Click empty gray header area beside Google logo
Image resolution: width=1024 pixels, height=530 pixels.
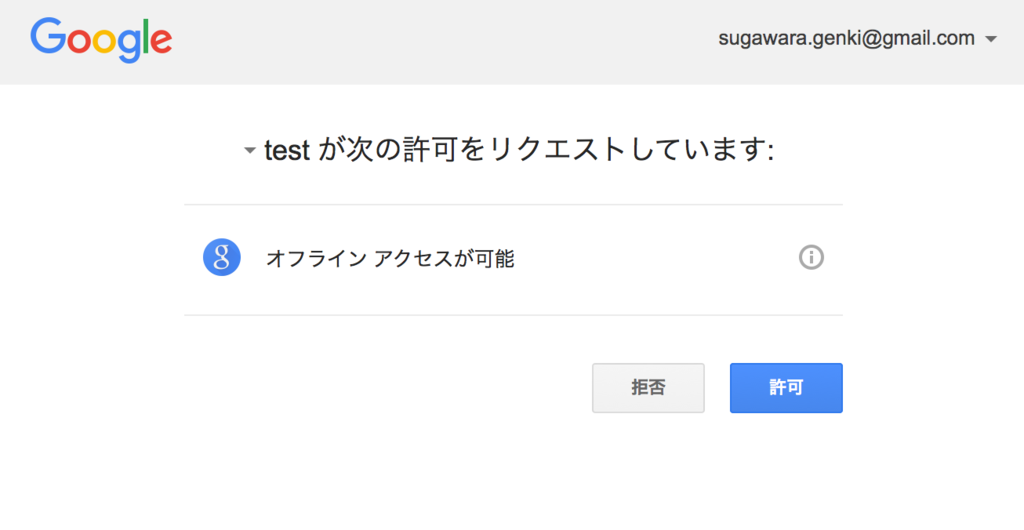pos(440,40)
